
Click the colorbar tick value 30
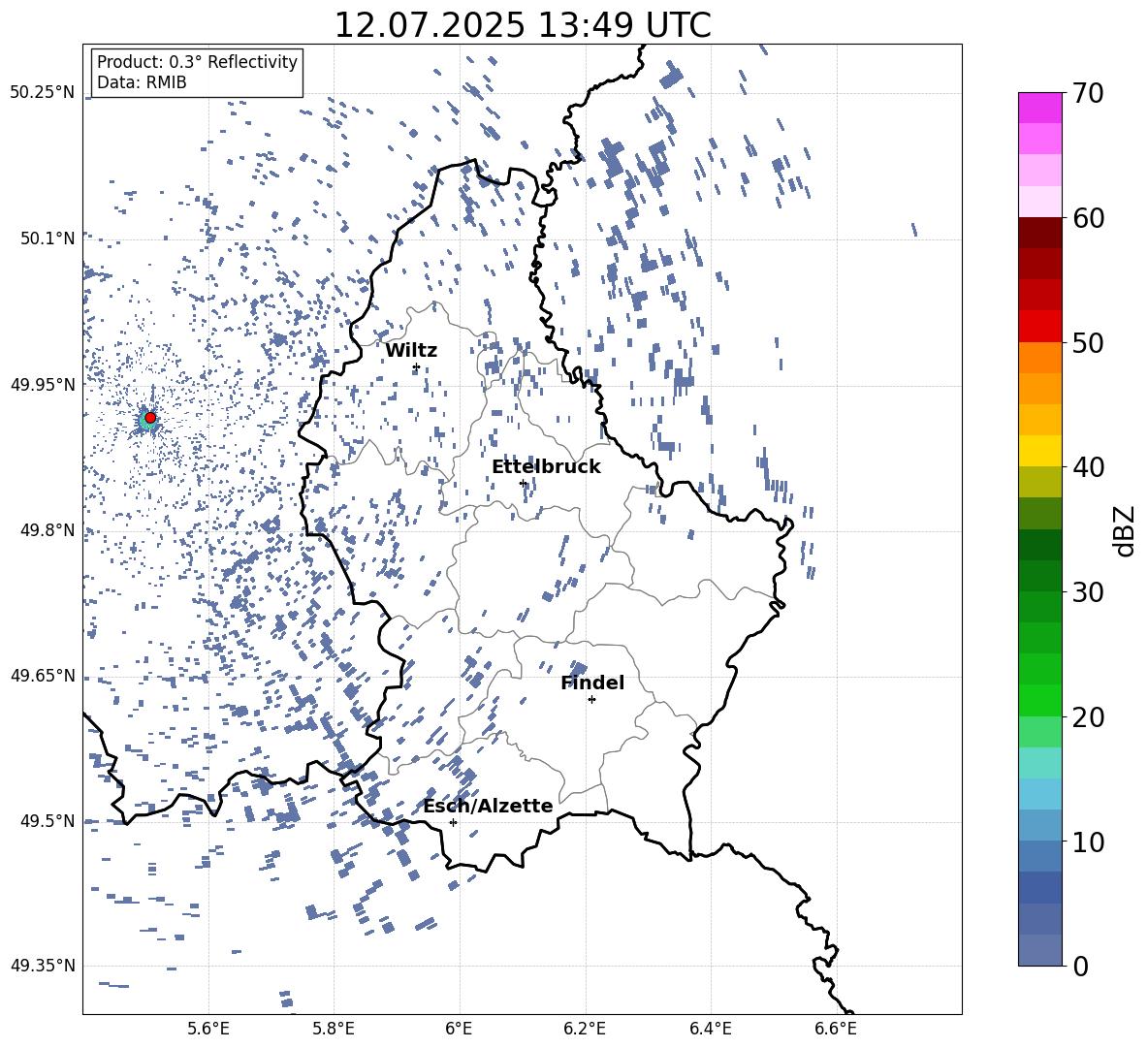pos(1088,592)
